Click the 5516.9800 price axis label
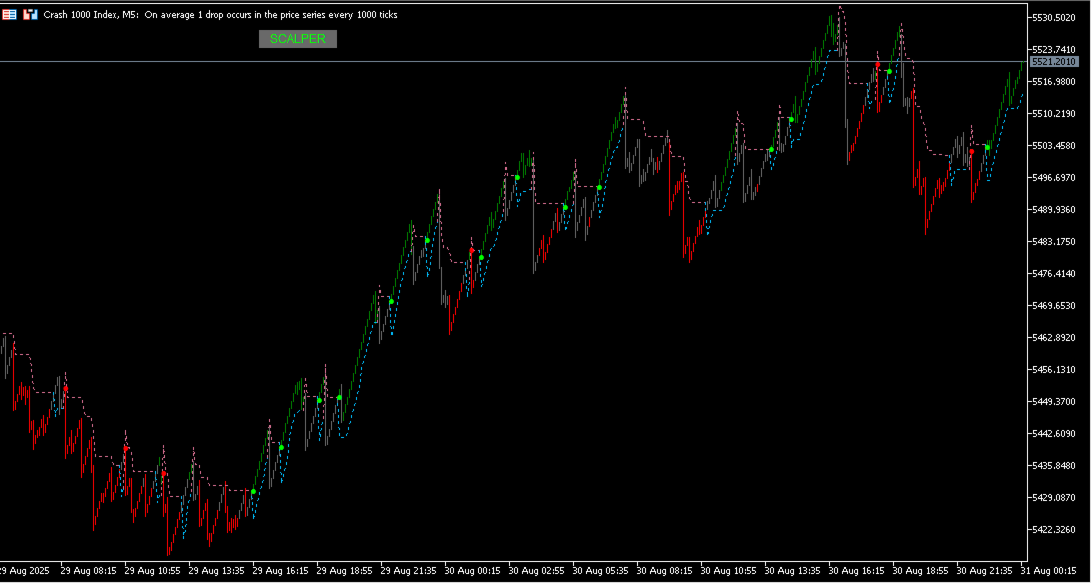Image resolution: width=1091 pixels, height=583 pixels. (x=1053, y=81)
